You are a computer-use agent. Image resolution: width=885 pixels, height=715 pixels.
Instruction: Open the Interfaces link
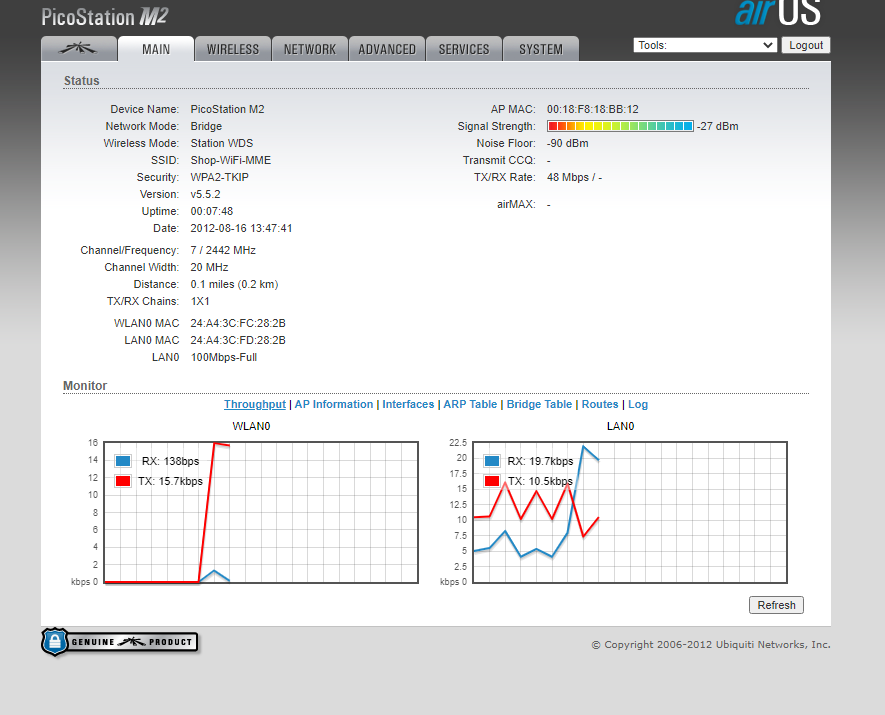pos(408,404)
